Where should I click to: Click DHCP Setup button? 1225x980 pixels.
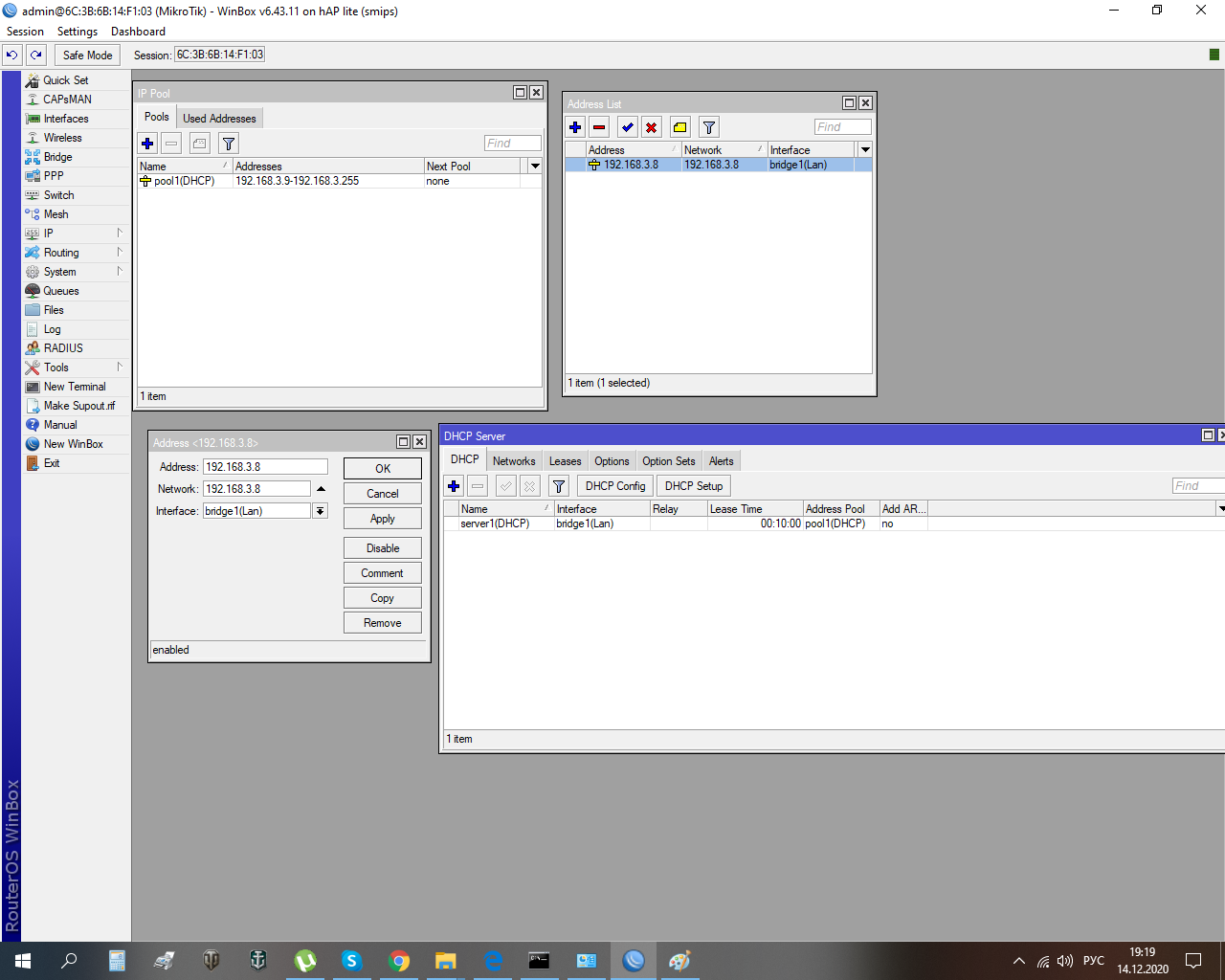694,486
